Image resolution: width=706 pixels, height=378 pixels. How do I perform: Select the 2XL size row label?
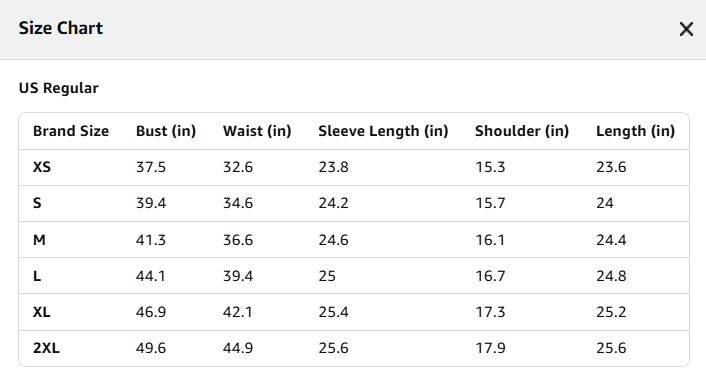(46, 348)
